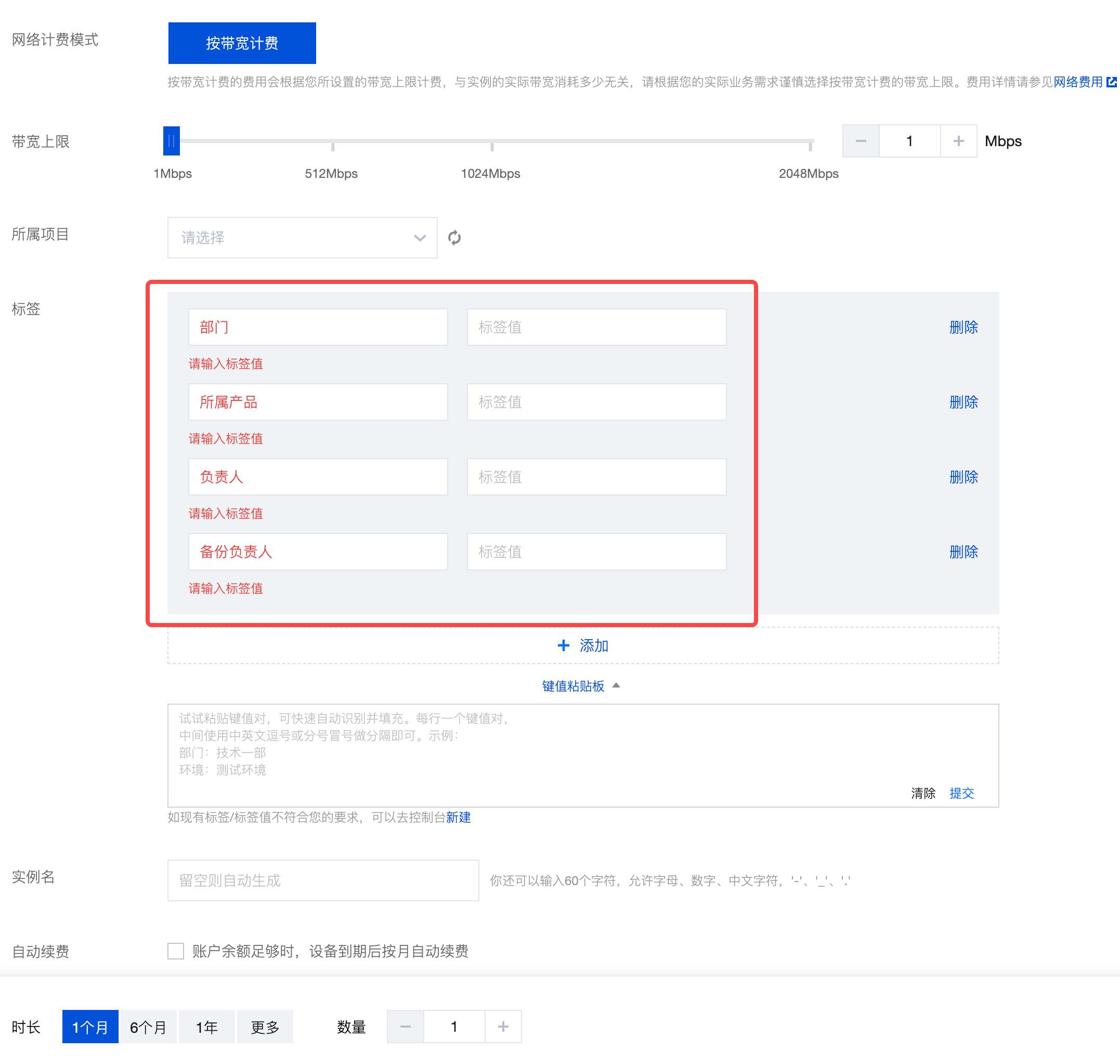This screenshot has height=1064, width=1120.
Task: Click the plus 添加 tag button
Action: click(582, 645)
